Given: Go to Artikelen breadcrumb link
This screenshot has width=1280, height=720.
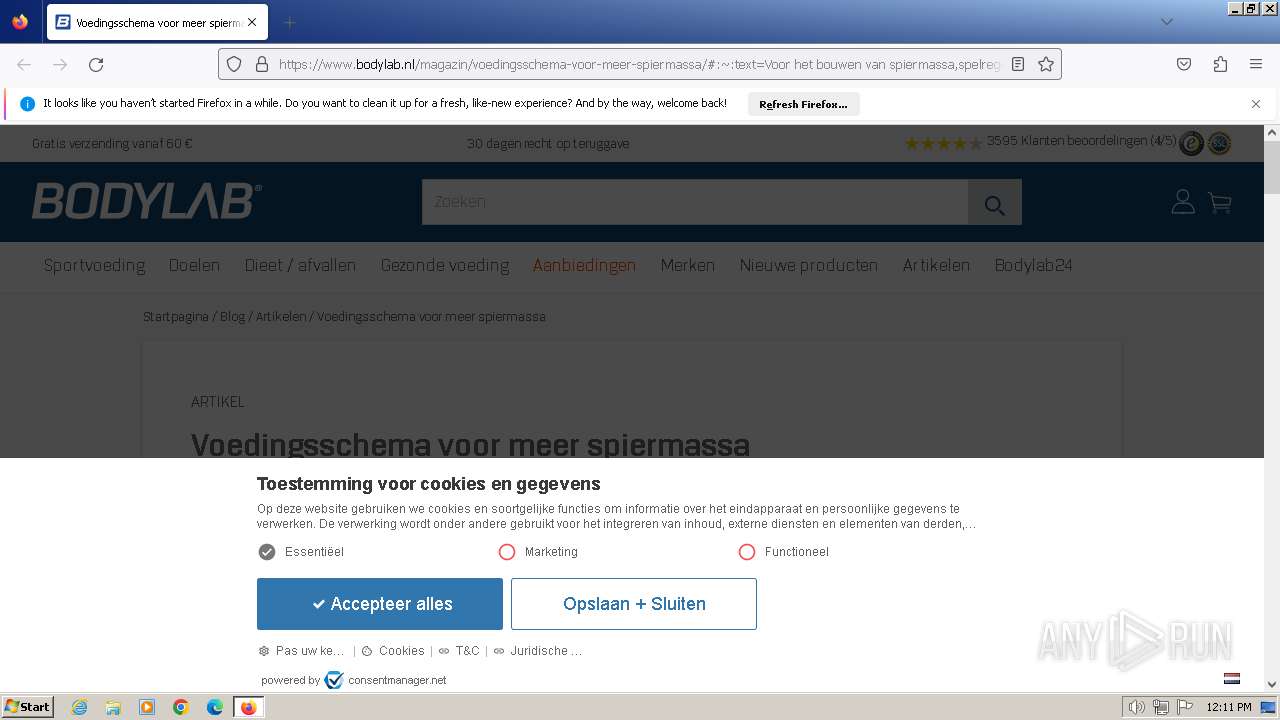Looking at the screenshot, I should point(281,316).
